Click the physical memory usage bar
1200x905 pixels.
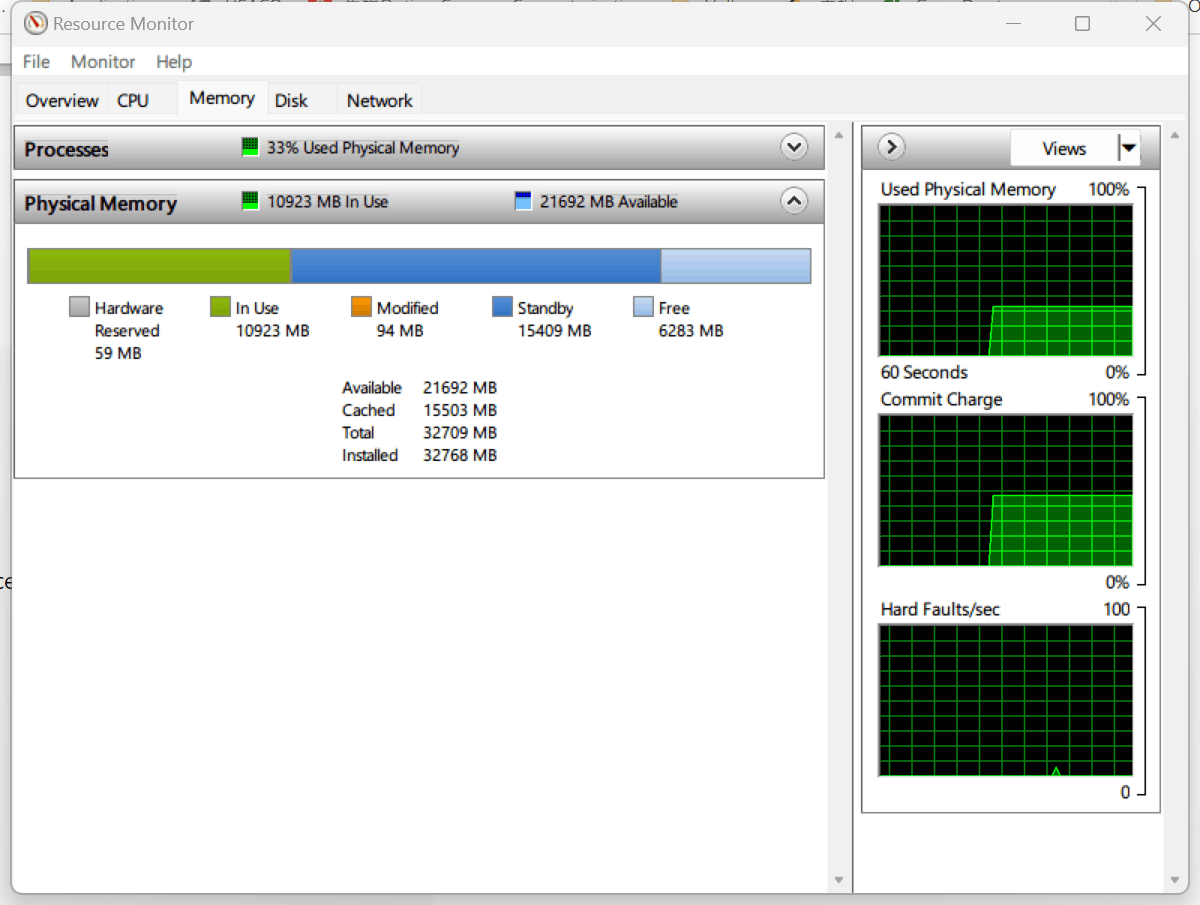(418, 265)
